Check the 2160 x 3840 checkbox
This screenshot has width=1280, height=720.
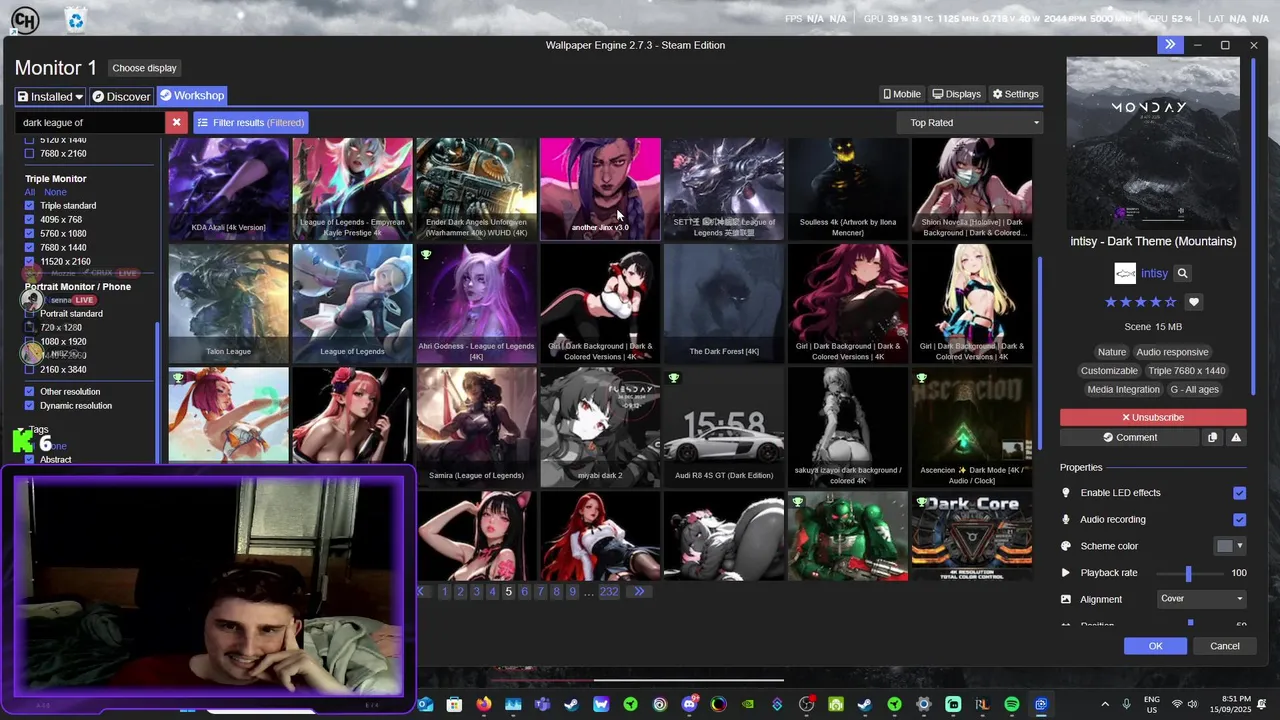click(29, 370)
